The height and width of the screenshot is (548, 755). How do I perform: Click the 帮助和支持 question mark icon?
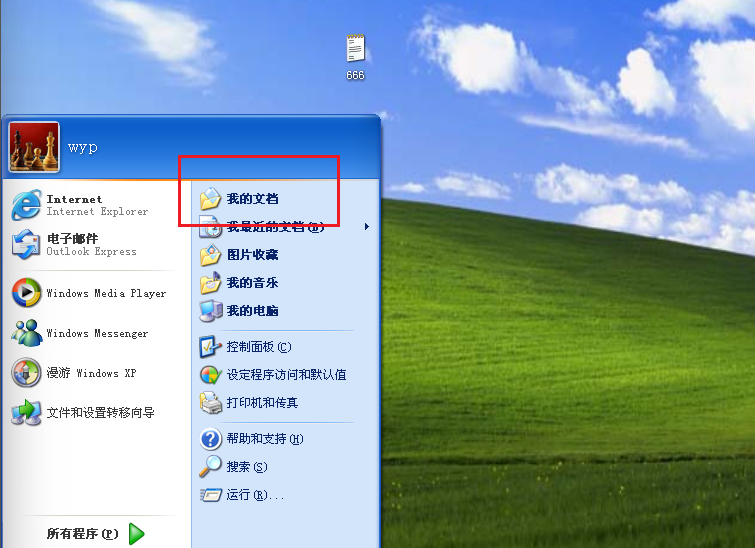click(210, 439)
